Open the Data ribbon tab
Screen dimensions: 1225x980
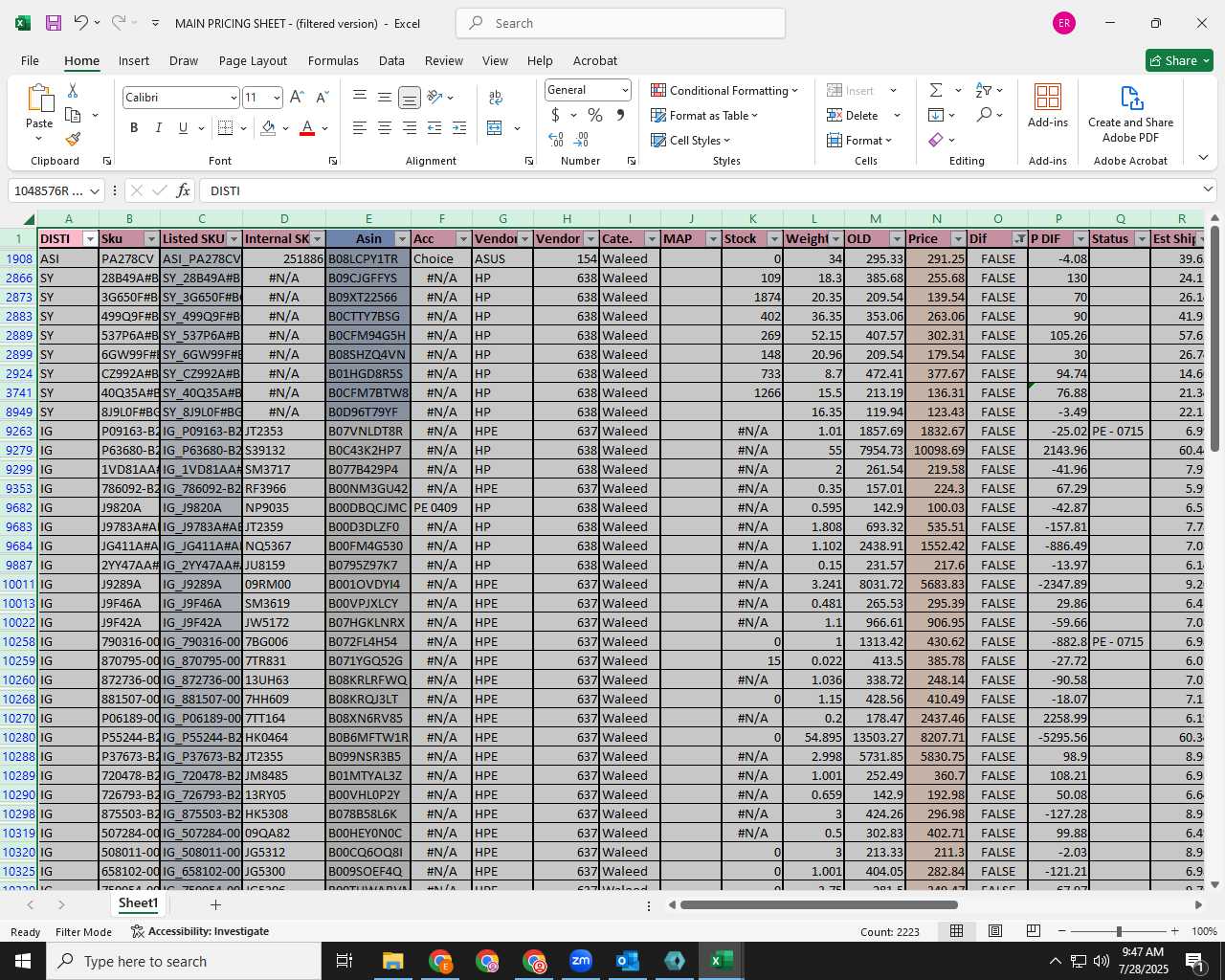[x=391, y=60]
